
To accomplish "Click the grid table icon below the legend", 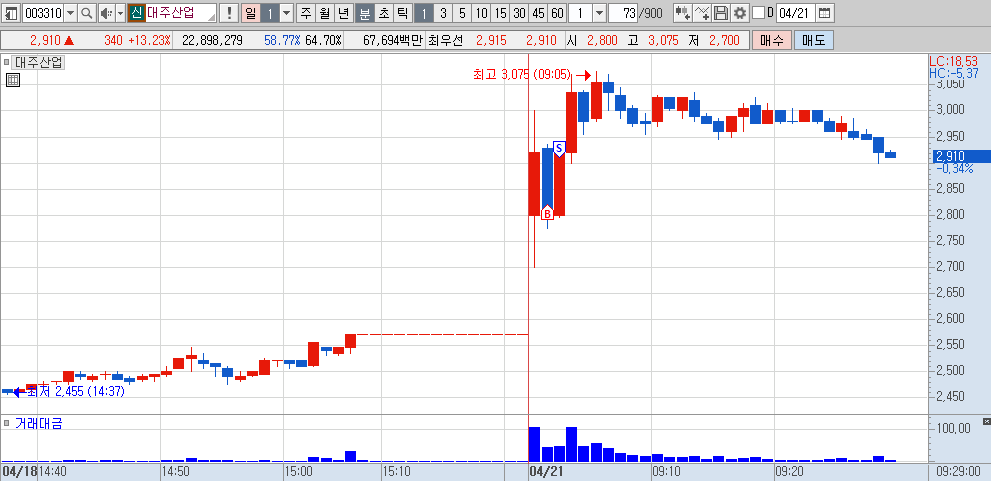I will (13, 80).
